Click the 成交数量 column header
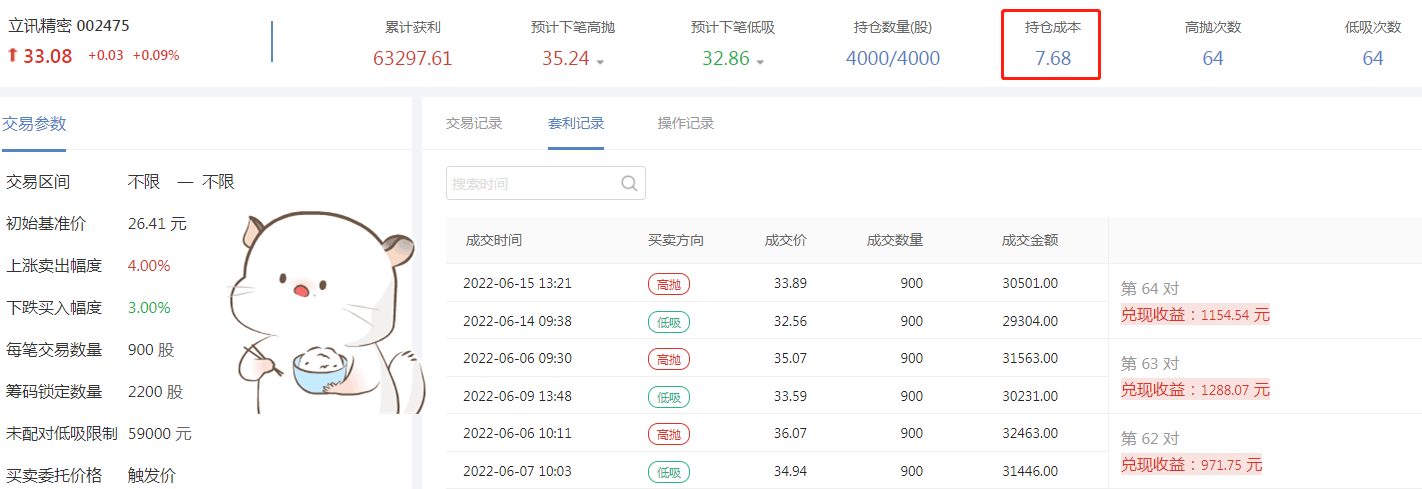Screen dimensions: 1422x489 895,240
